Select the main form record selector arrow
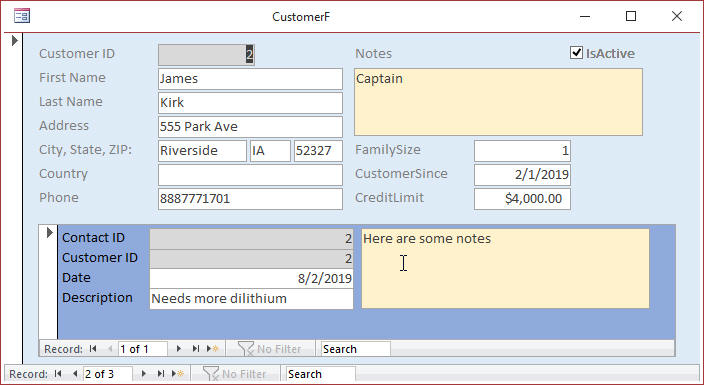The height and width of the screenshot is (385, 704). point(14,40)
